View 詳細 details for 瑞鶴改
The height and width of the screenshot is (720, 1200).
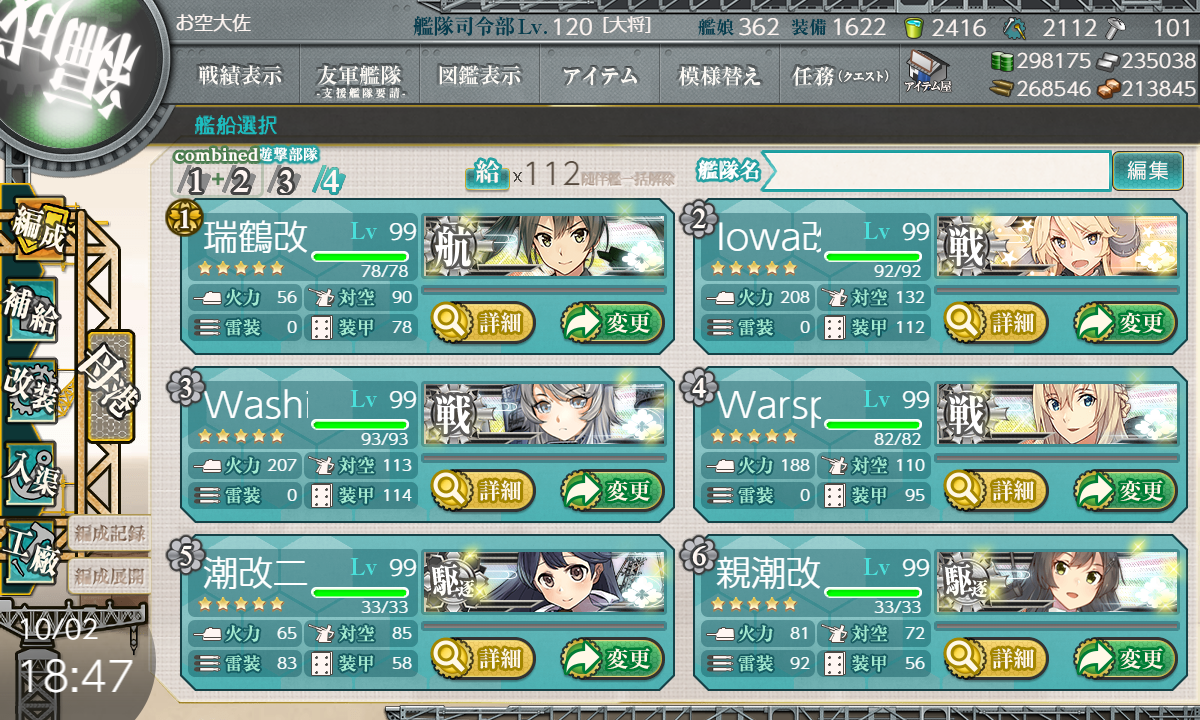coord(484,323)
